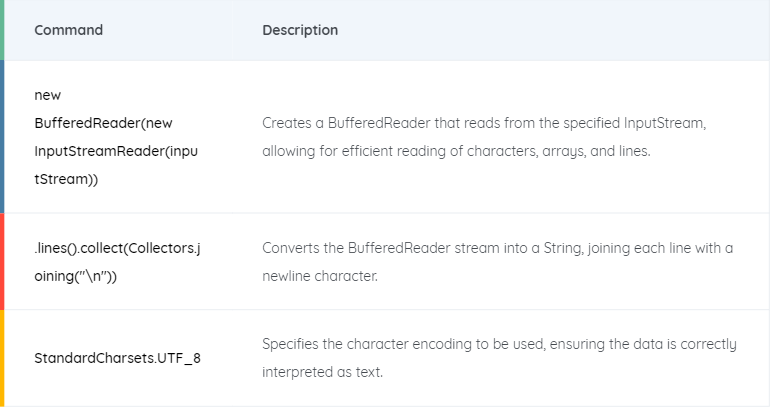Click the tStream)) command fragment
770x407 pixels.
pyautogui.click(x=66, y=179)
